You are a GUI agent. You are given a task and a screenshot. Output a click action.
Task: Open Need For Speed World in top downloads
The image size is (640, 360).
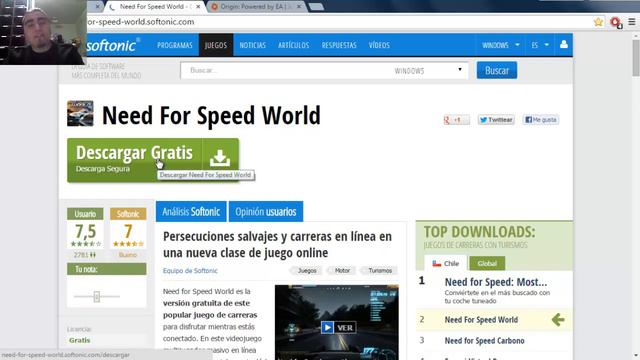pyautogui.click(x=481, y=320)
